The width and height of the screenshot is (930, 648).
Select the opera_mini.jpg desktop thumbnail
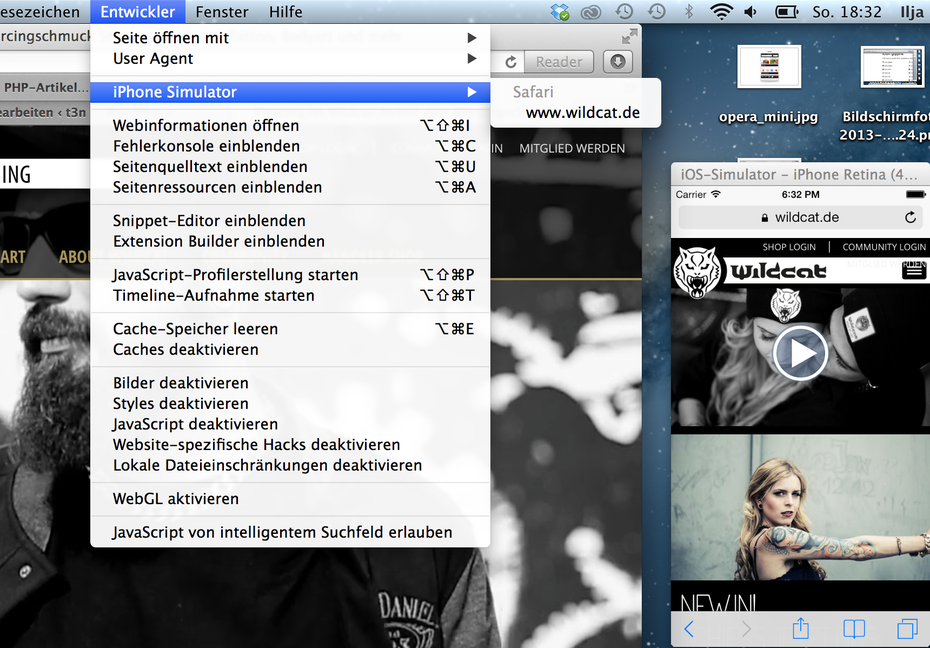coord(769,66)
